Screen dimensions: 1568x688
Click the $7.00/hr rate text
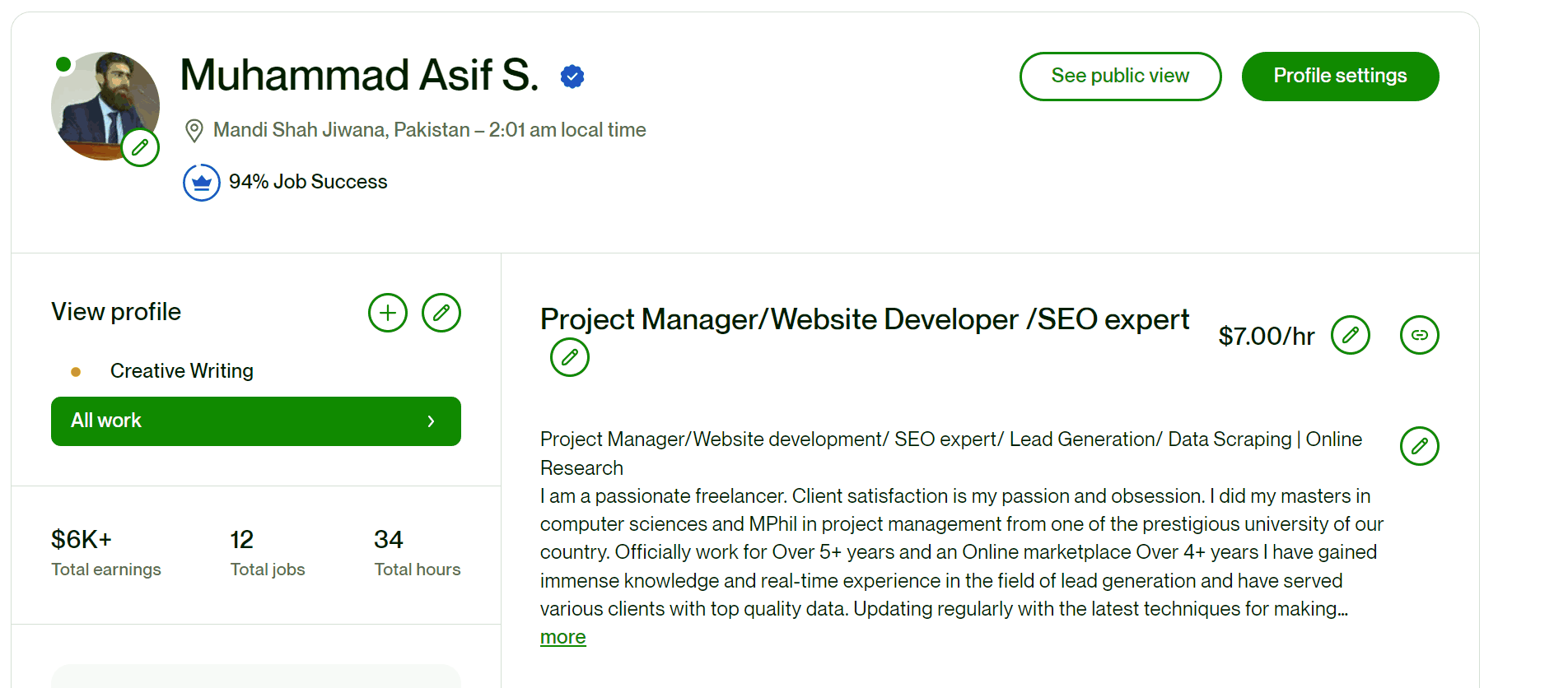(1267, 336)
